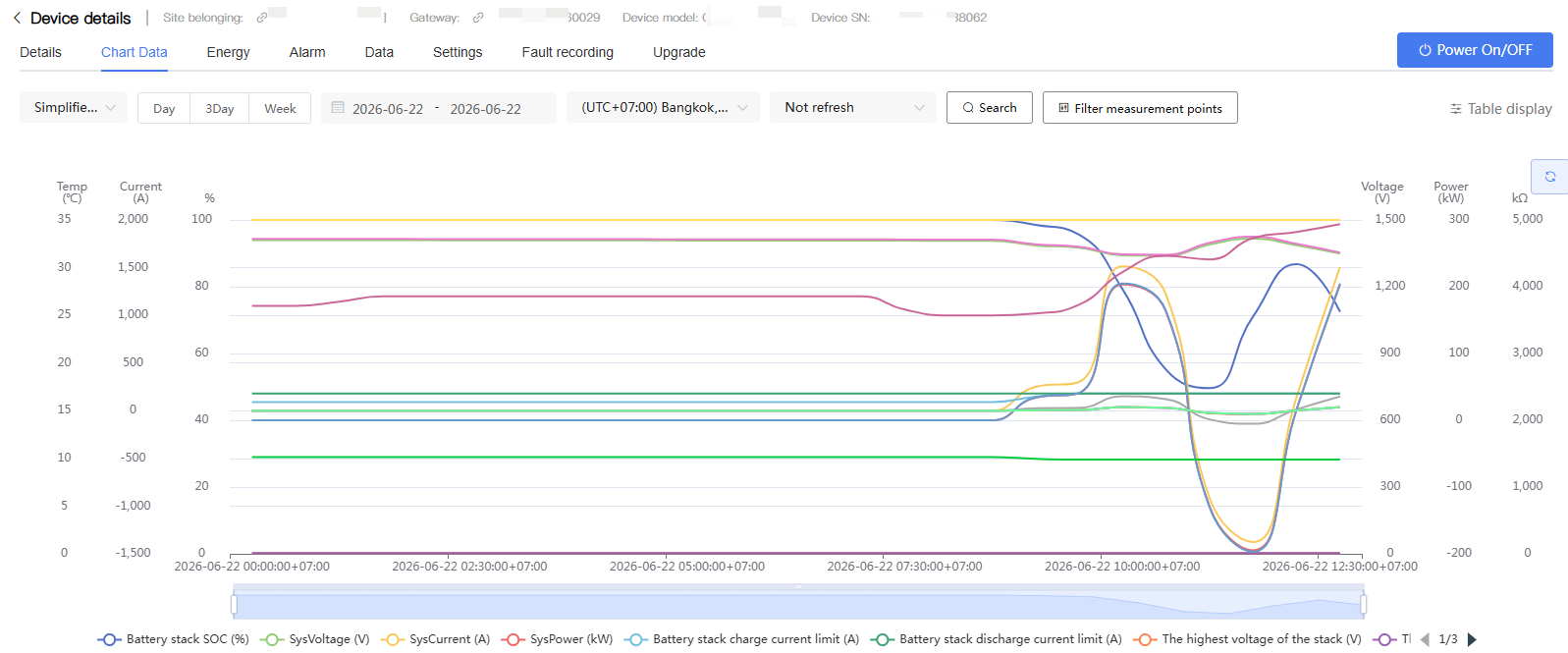This screenshot has width=1568, height=653.
Task: Open the Not refresh interval dropdown
Action: tap(853, 108)
